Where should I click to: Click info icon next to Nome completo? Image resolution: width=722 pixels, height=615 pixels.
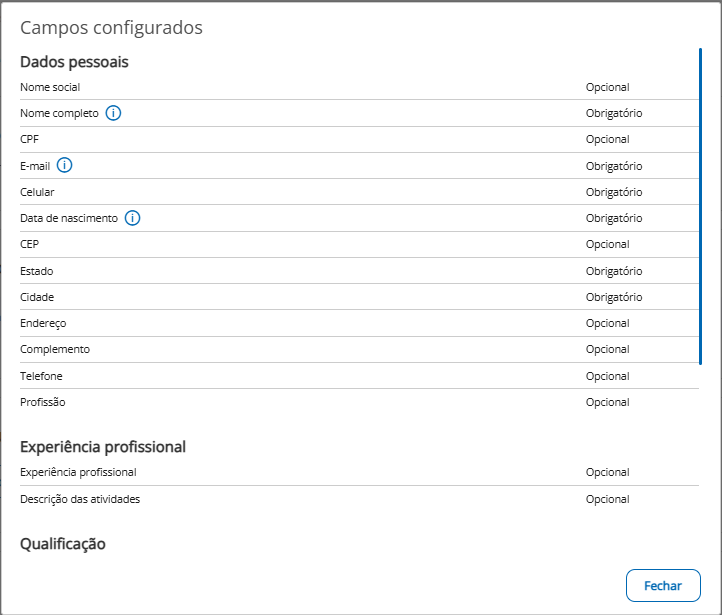tap(113, 113)
